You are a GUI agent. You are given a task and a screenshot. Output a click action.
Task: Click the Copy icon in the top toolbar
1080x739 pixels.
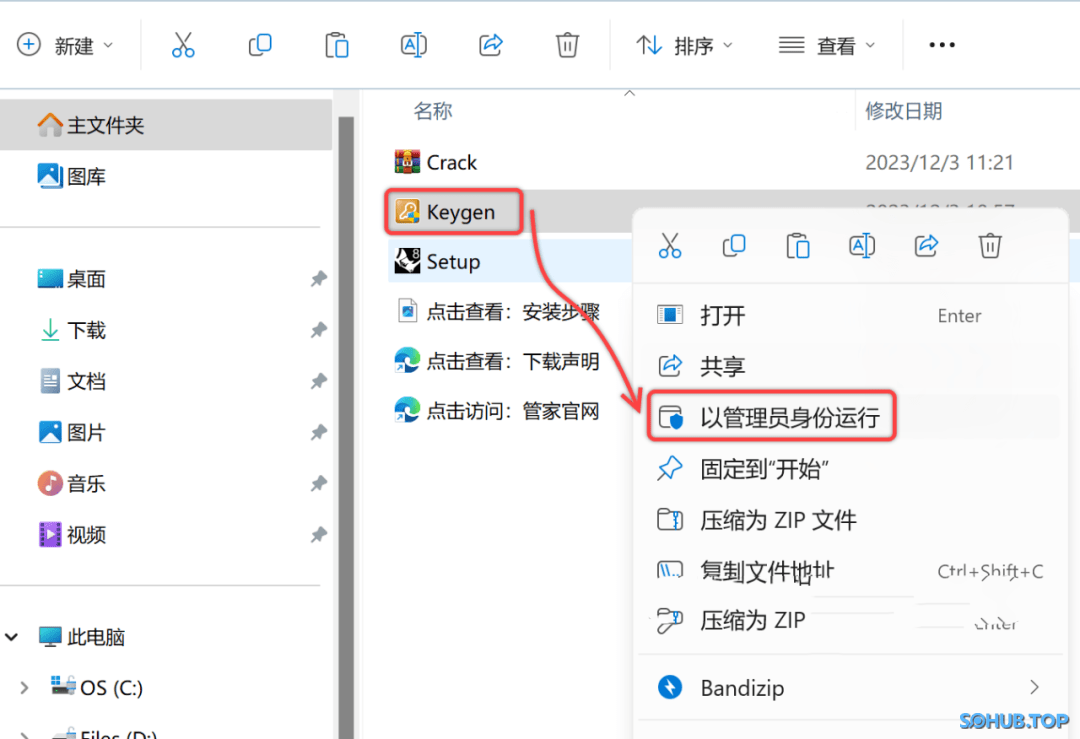[260, 44]
